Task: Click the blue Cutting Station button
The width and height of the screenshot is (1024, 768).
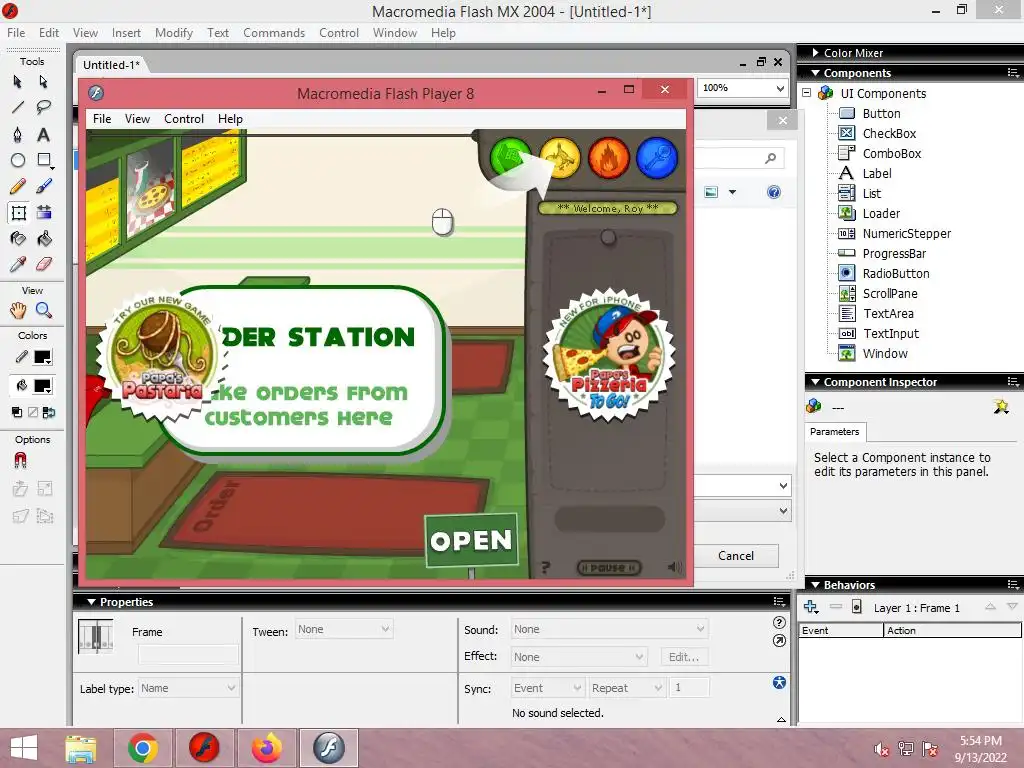Action: pos(657,157)
